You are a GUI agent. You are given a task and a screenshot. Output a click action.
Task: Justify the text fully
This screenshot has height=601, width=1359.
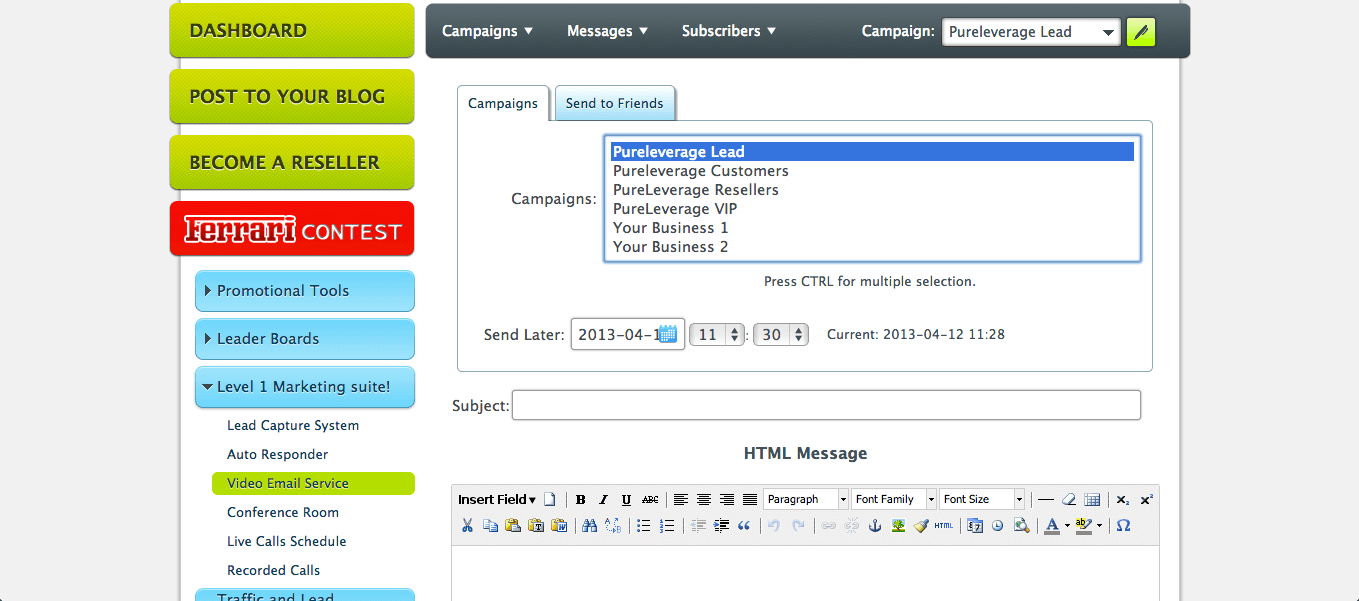click(750, 499)
